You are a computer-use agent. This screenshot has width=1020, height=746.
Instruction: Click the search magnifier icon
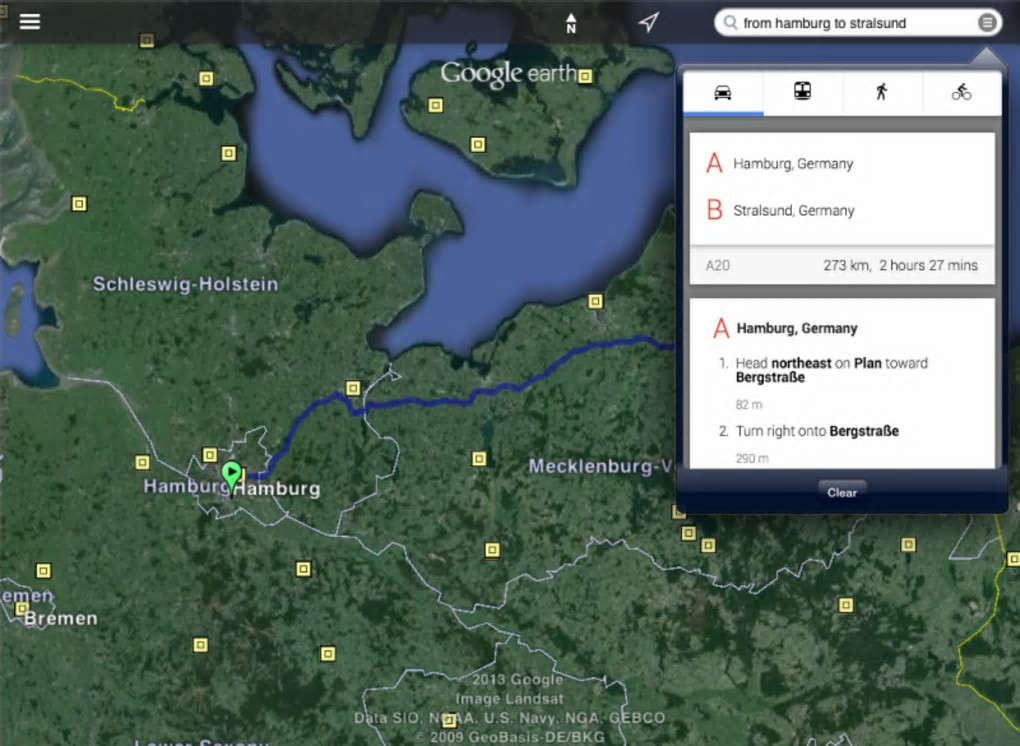click(731, 23)
